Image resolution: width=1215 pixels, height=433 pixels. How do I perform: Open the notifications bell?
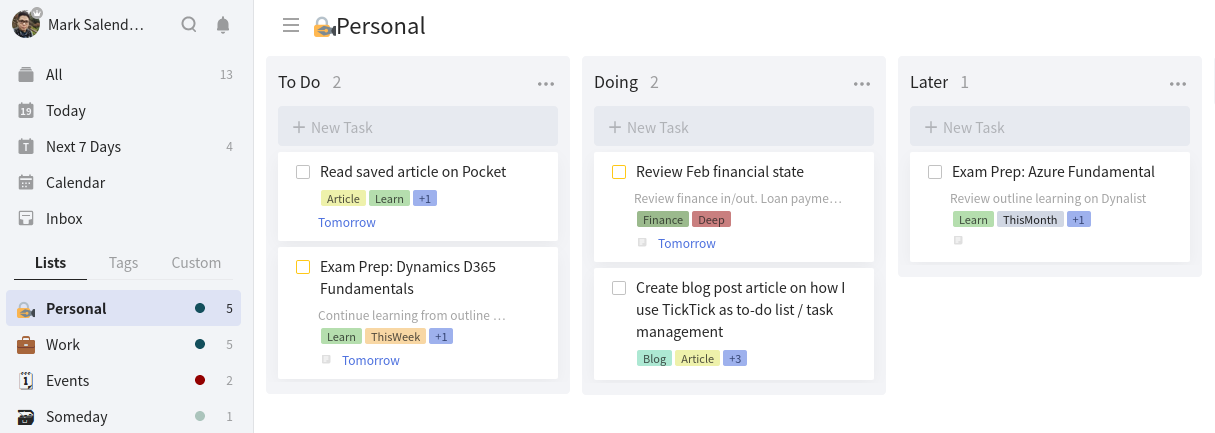223,25
